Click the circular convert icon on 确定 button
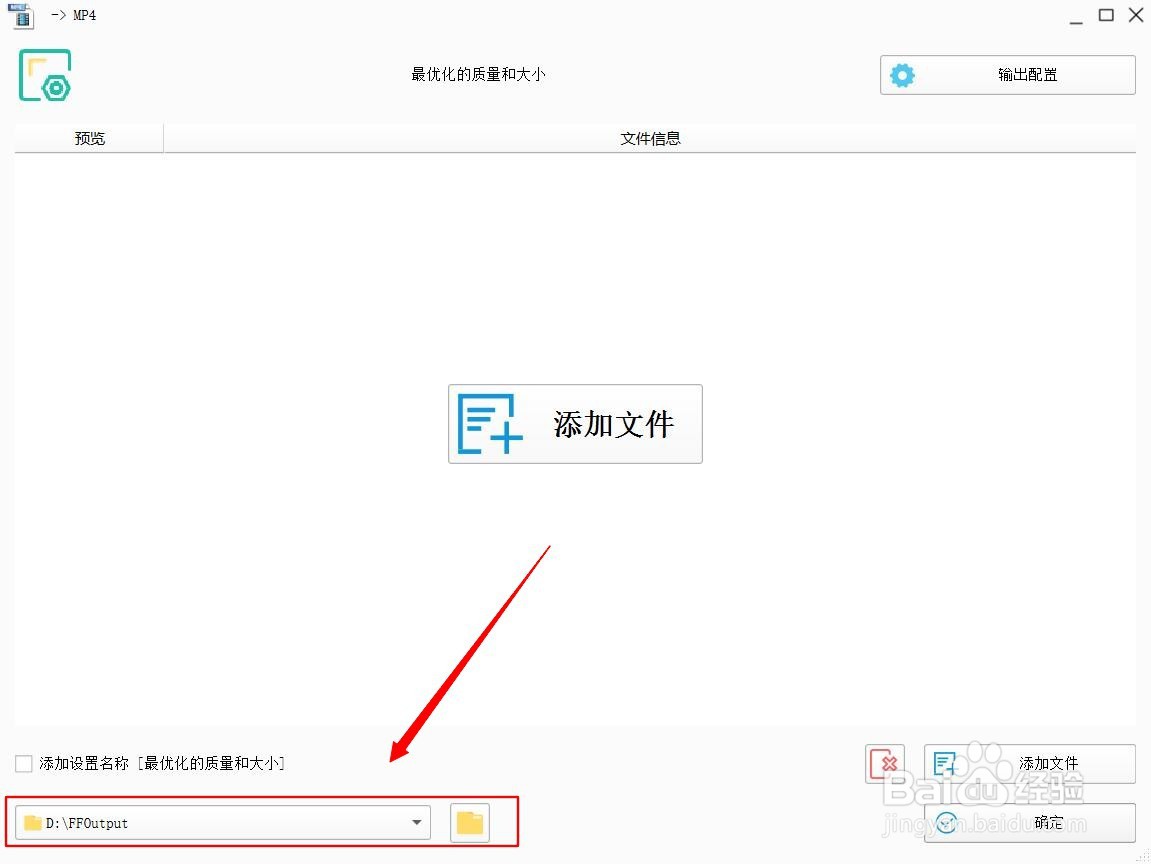Image resolution: width=1151 pixels, height=864 pixels. [946, 822]
